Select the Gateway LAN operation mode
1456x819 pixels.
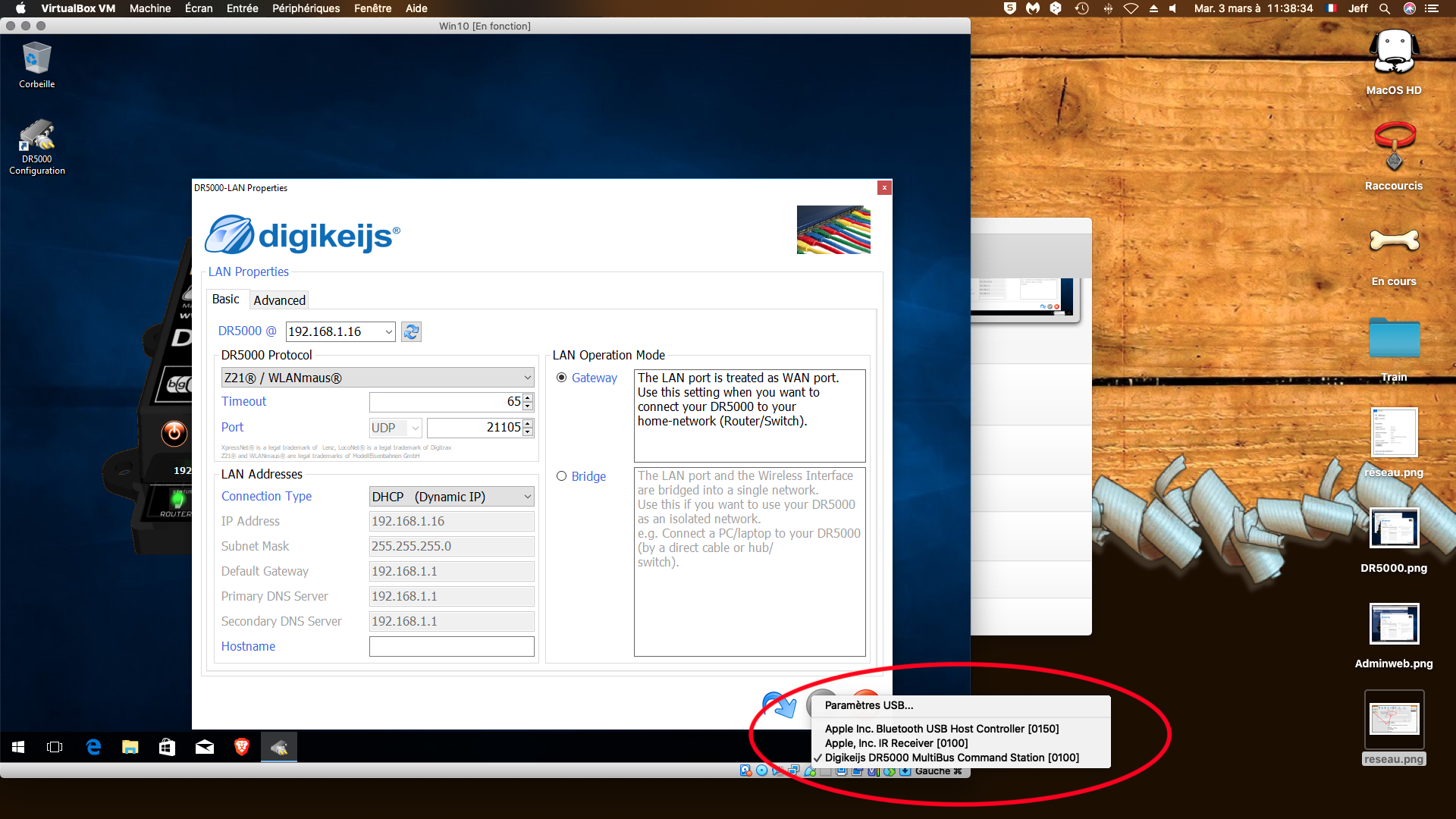(561, 378)
